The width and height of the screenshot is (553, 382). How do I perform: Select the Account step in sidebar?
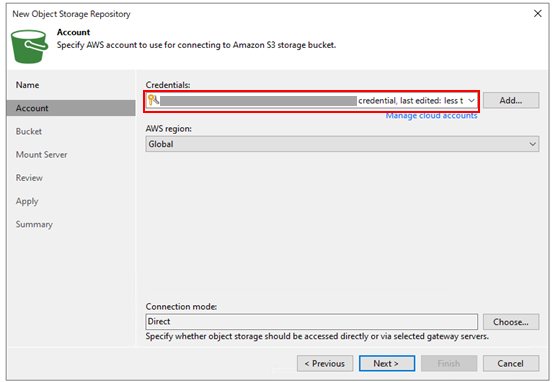click(x=71, y=108)
